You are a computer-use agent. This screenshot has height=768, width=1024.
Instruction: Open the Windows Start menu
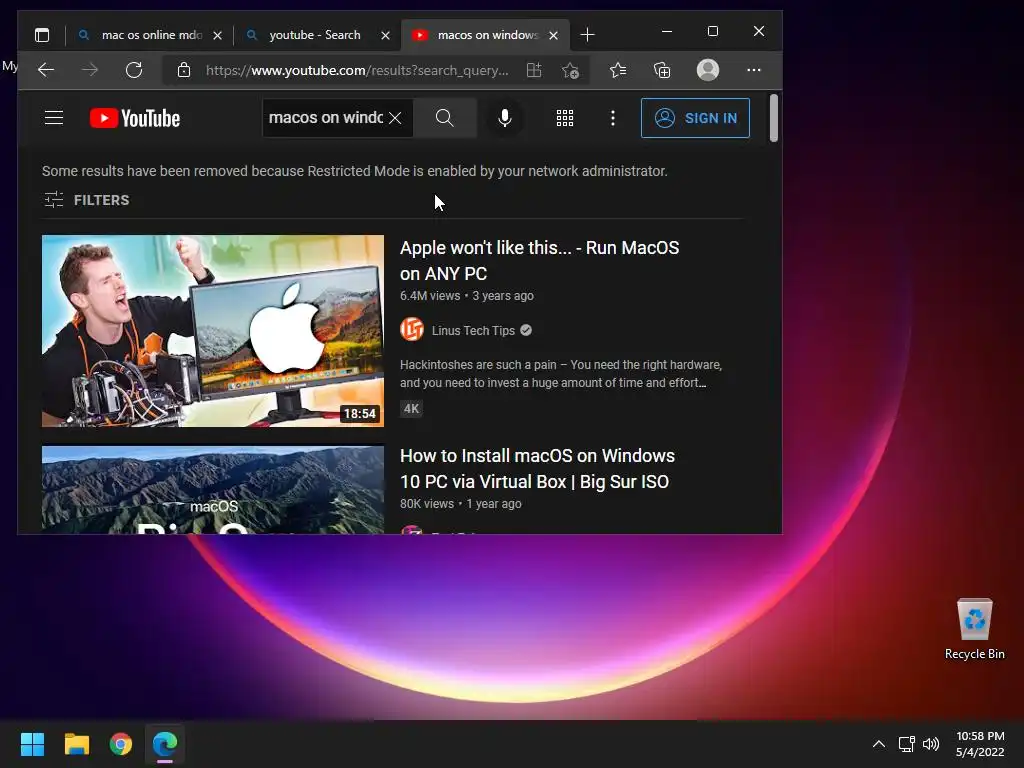tap(32, 744)
